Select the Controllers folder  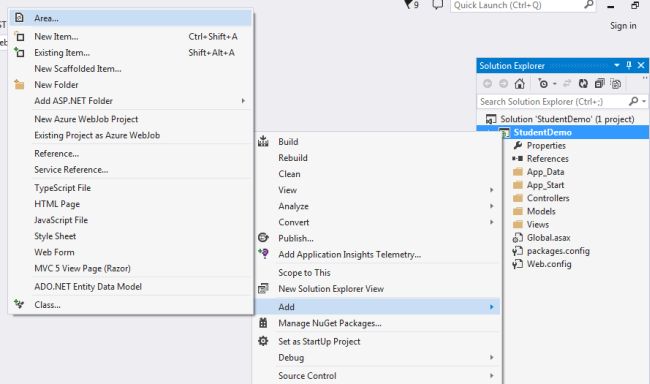tap(548, 198)
